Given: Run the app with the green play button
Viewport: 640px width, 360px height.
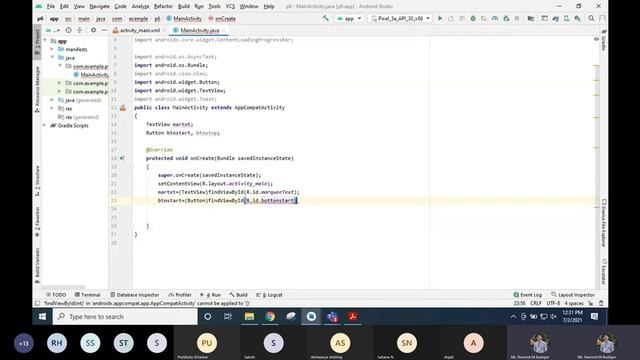Looking at the screenshot, I should pyautogui.click(x=440, y=18).
